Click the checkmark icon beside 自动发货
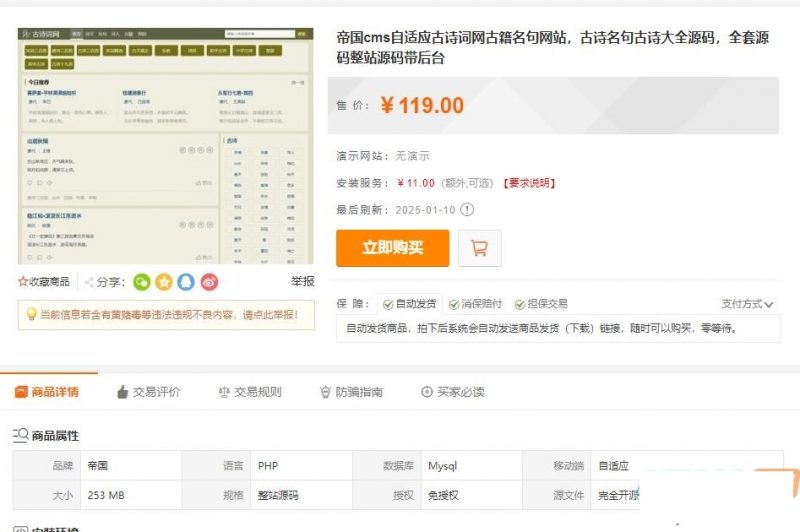 (388, 305)
